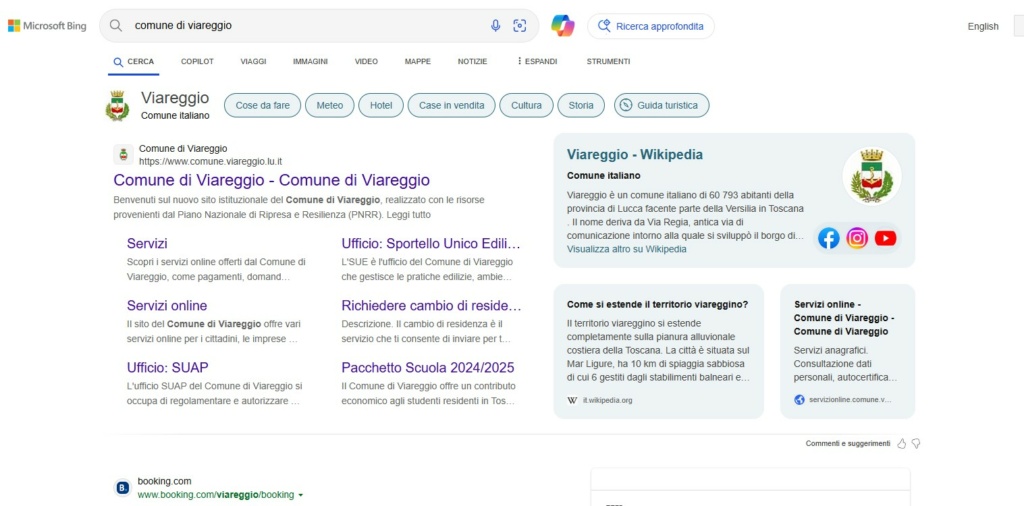Open the Ufficio: SUAP sublink

pyautogui.click(x=168, y=367)
